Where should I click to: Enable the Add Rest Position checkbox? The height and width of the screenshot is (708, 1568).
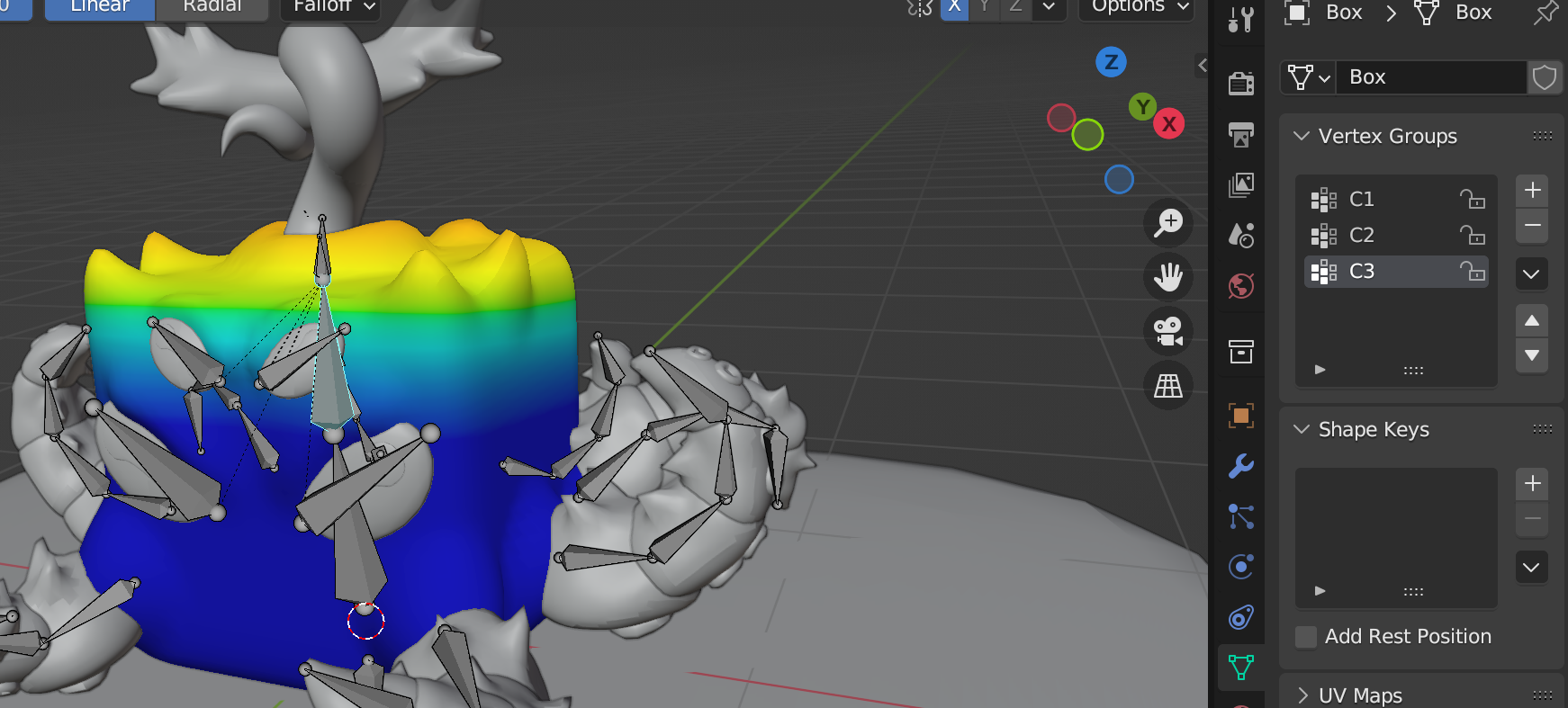click(x=1306, y=637)
